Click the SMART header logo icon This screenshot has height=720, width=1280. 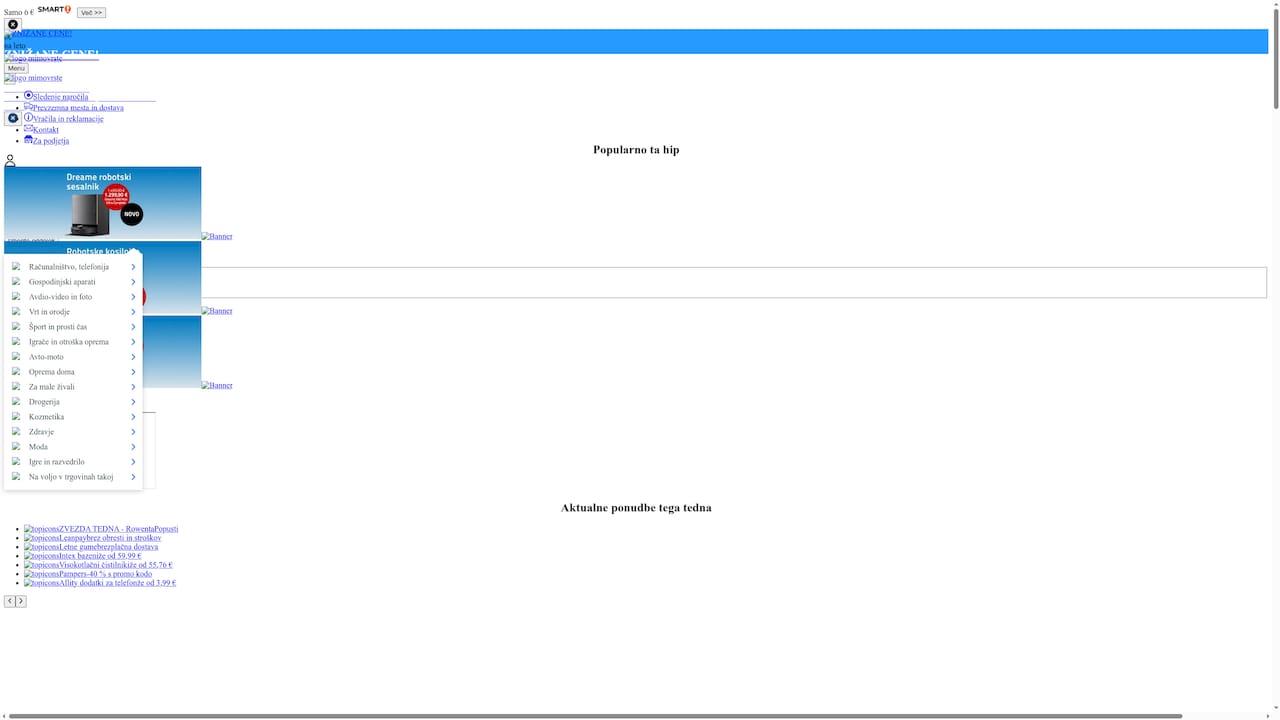pos(52,9)
